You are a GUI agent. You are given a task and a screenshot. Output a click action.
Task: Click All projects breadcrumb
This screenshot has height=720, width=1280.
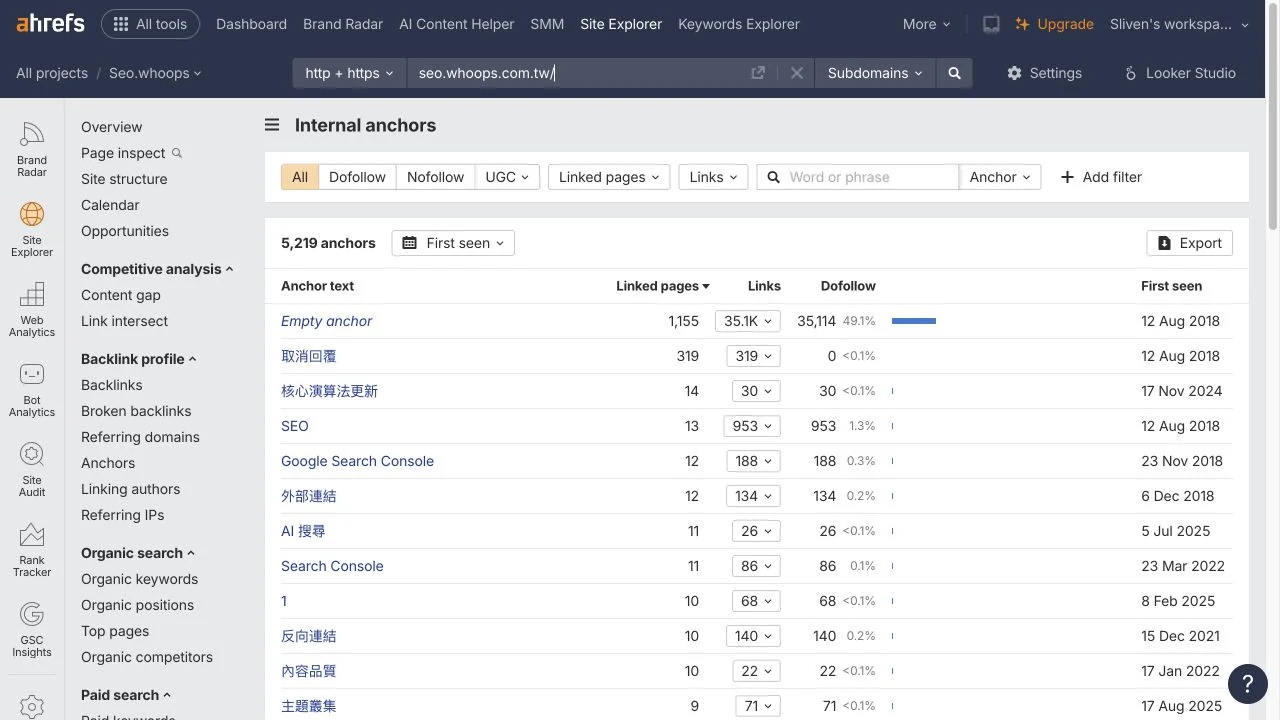(x=52, y=73)
